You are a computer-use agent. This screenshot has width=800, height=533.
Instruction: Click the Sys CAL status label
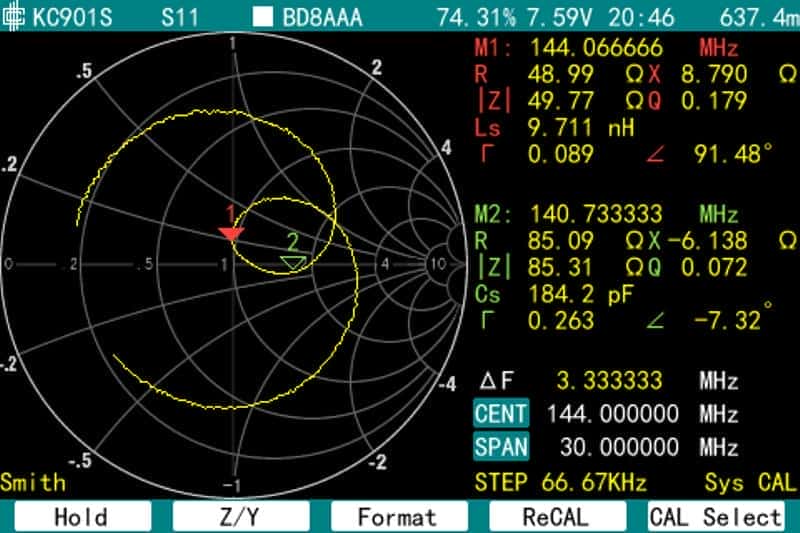click(x=748, y=482)
